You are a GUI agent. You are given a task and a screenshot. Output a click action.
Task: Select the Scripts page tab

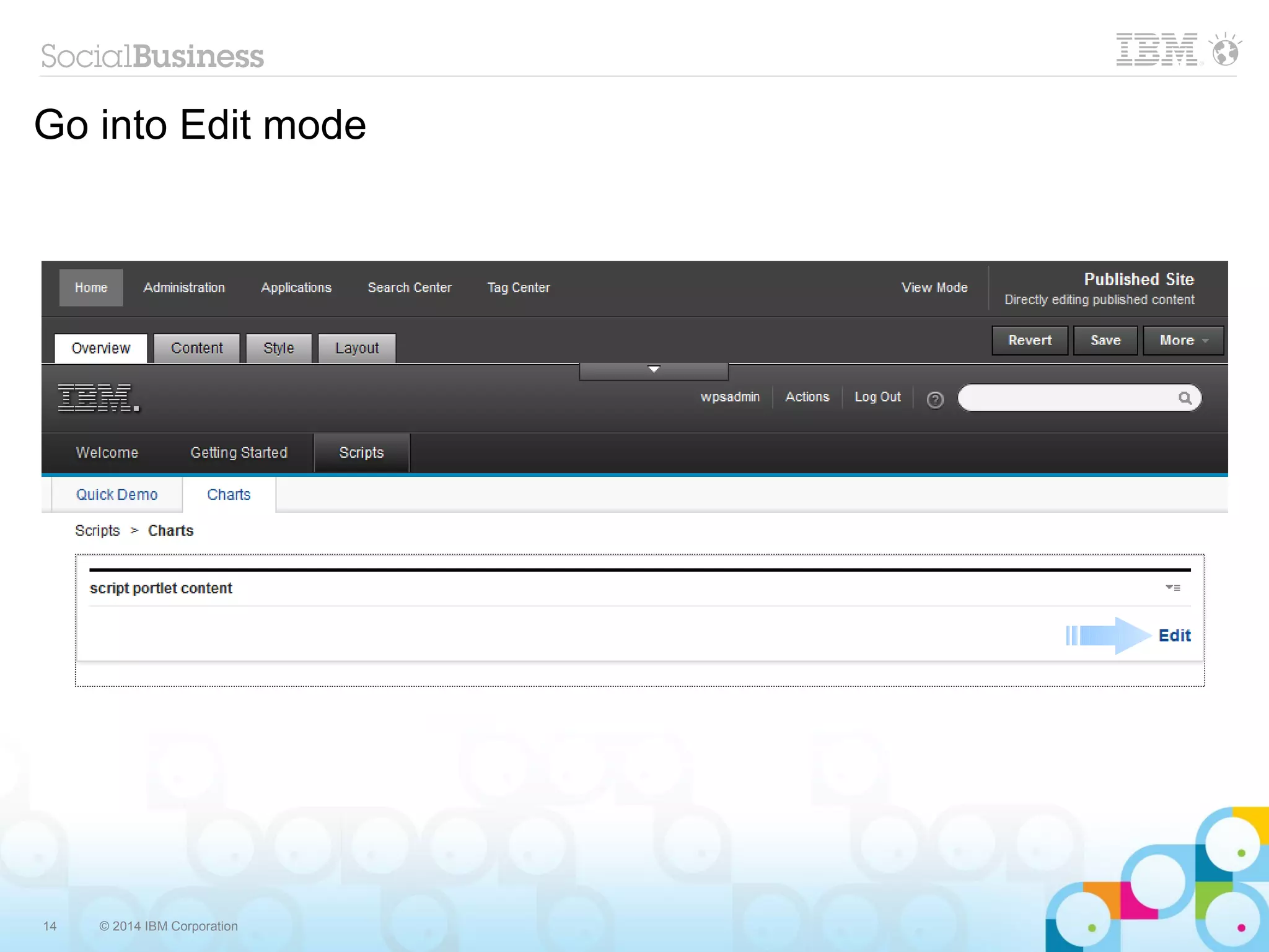tap(361, 453)
